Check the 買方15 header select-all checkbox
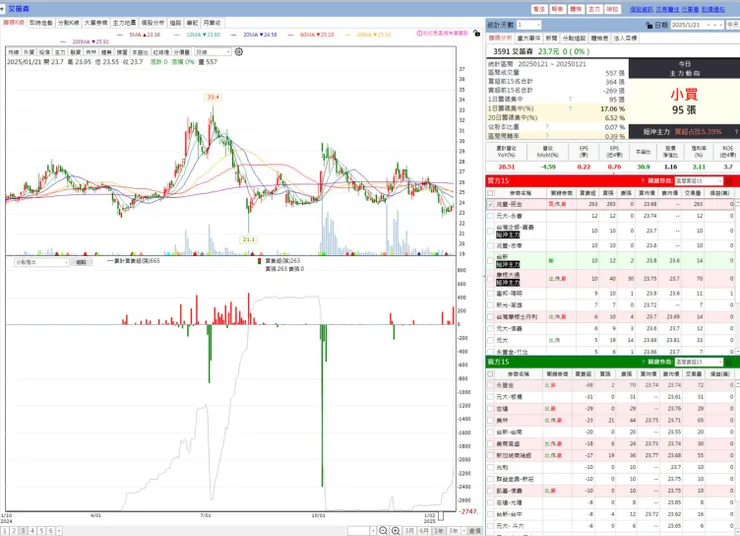740x536 pixels. (490, 193)
